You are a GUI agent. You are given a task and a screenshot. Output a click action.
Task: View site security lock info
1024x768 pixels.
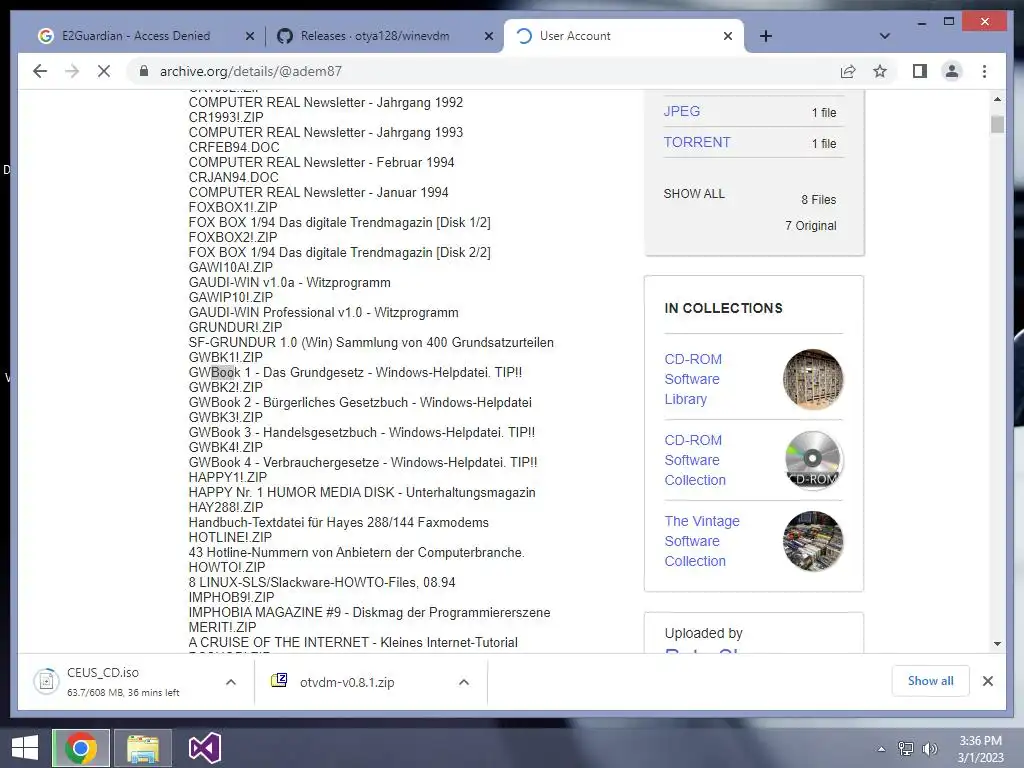144,71
